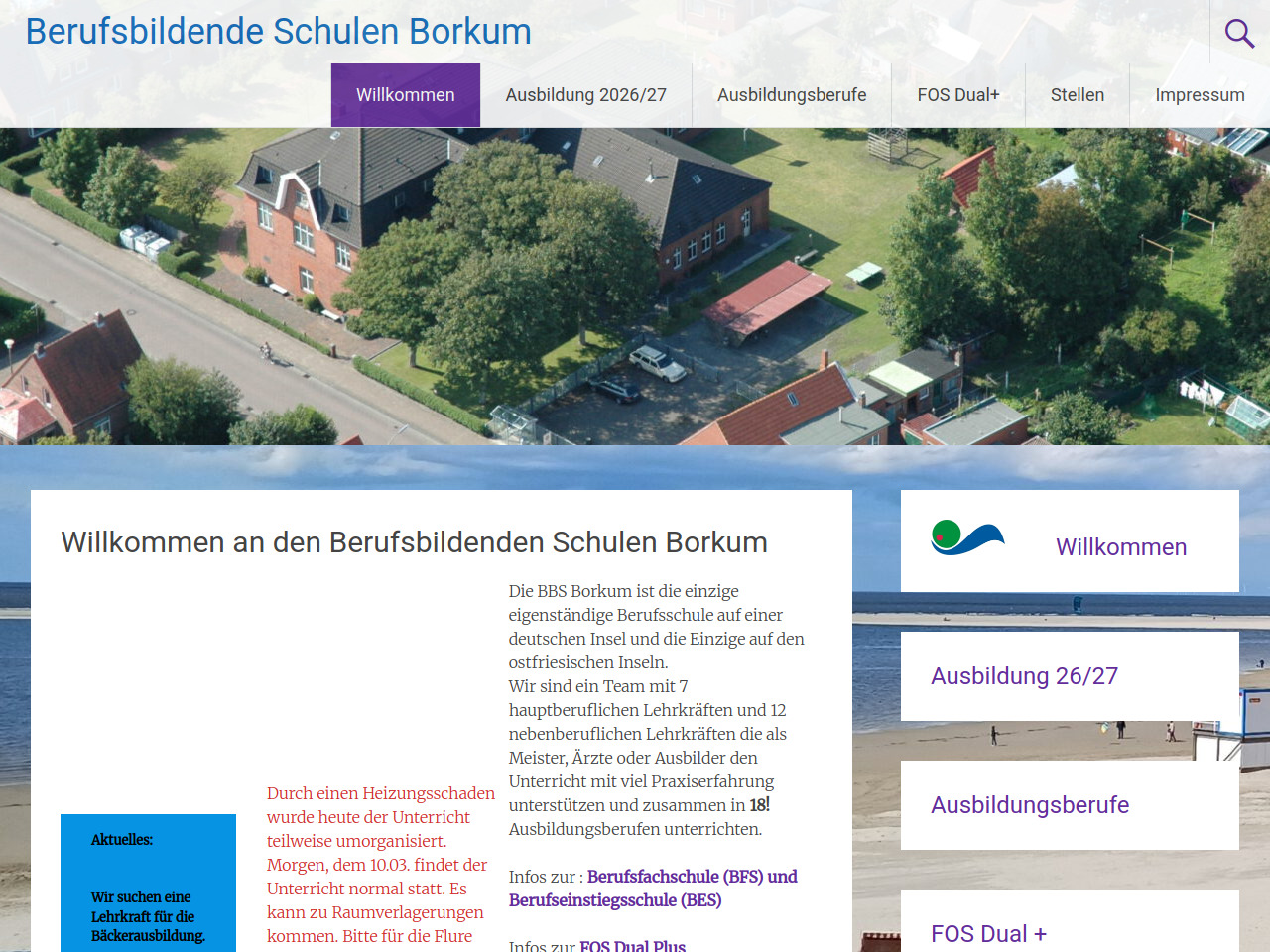
Task: Open the Ausbildungsberufe sidebar card
Action: click(1029, 805)
